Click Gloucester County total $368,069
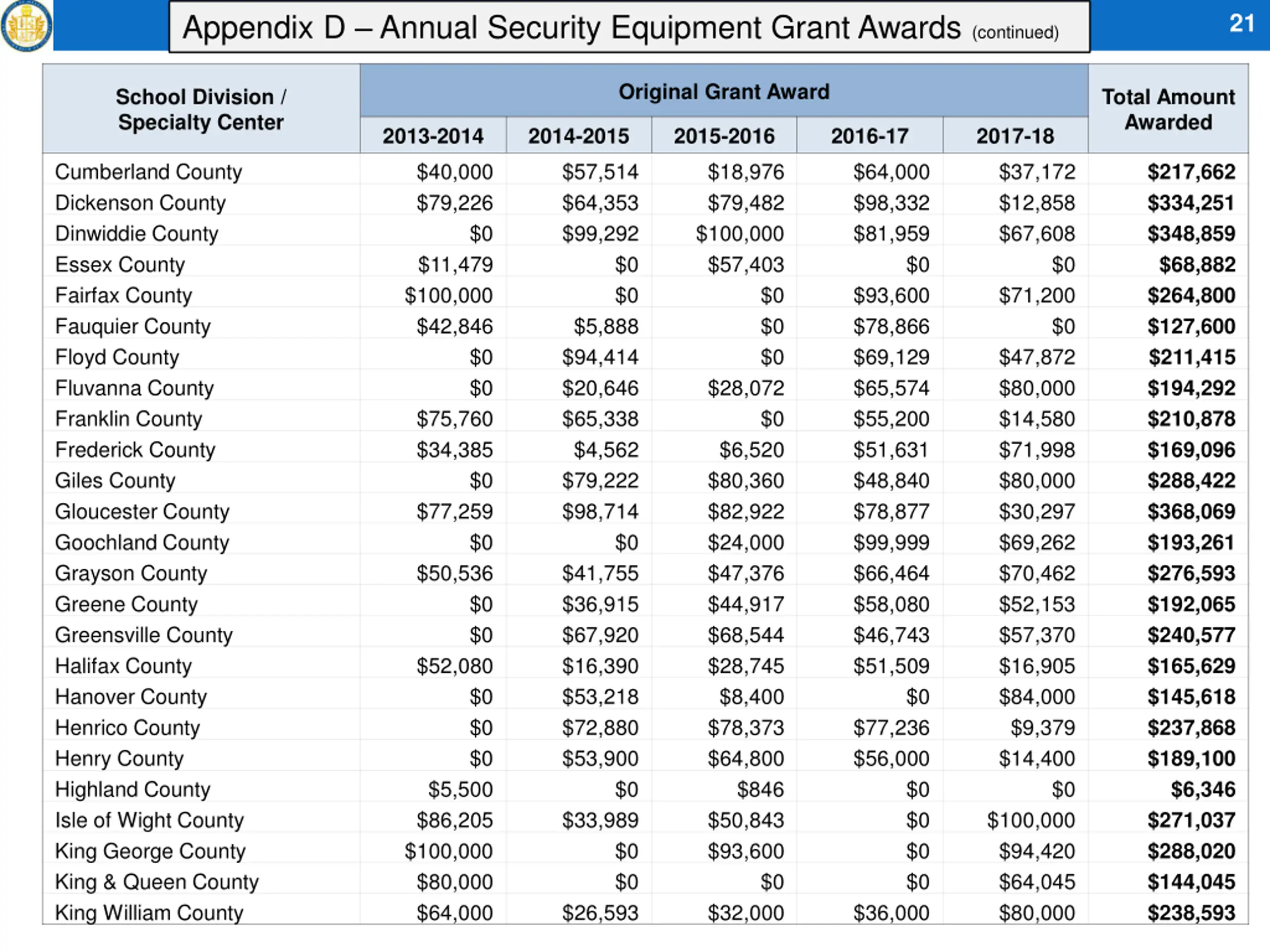 point(1191,511)
